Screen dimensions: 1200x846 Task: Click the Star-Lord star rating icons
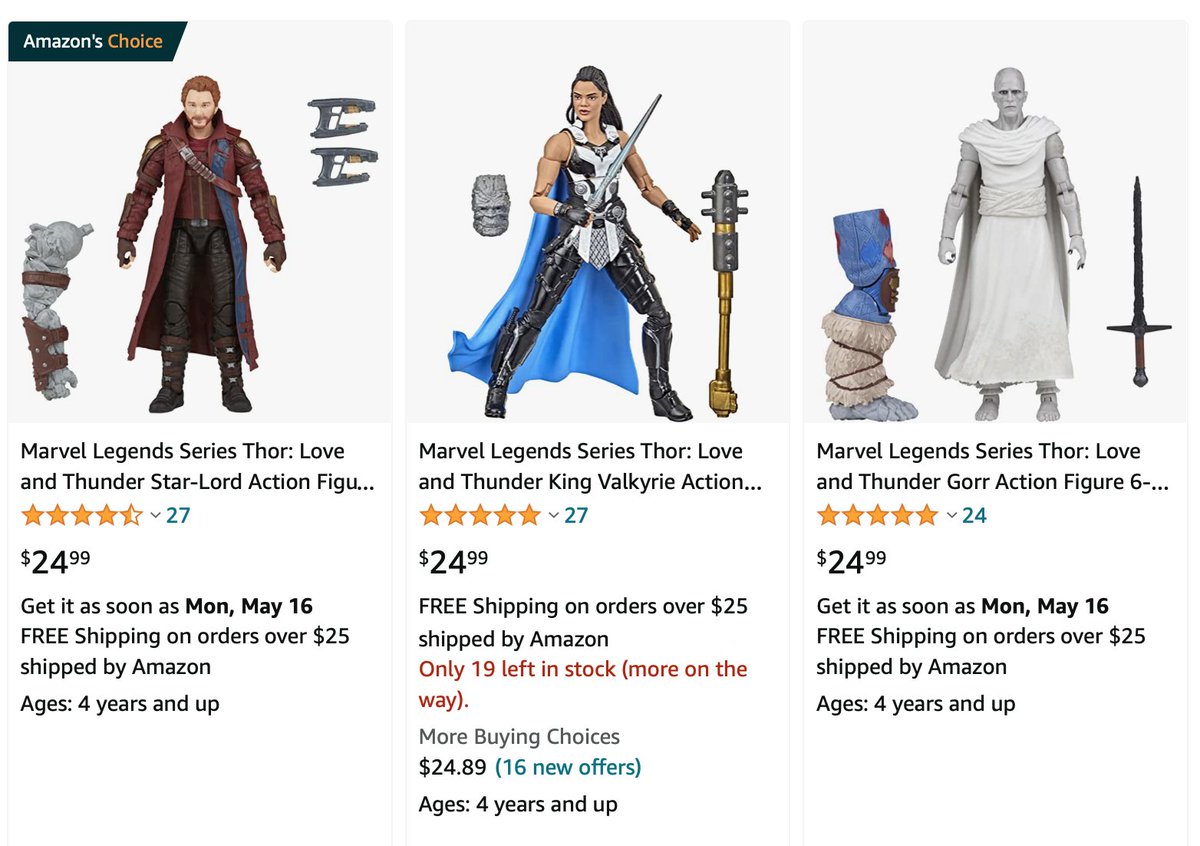point(82,516)
